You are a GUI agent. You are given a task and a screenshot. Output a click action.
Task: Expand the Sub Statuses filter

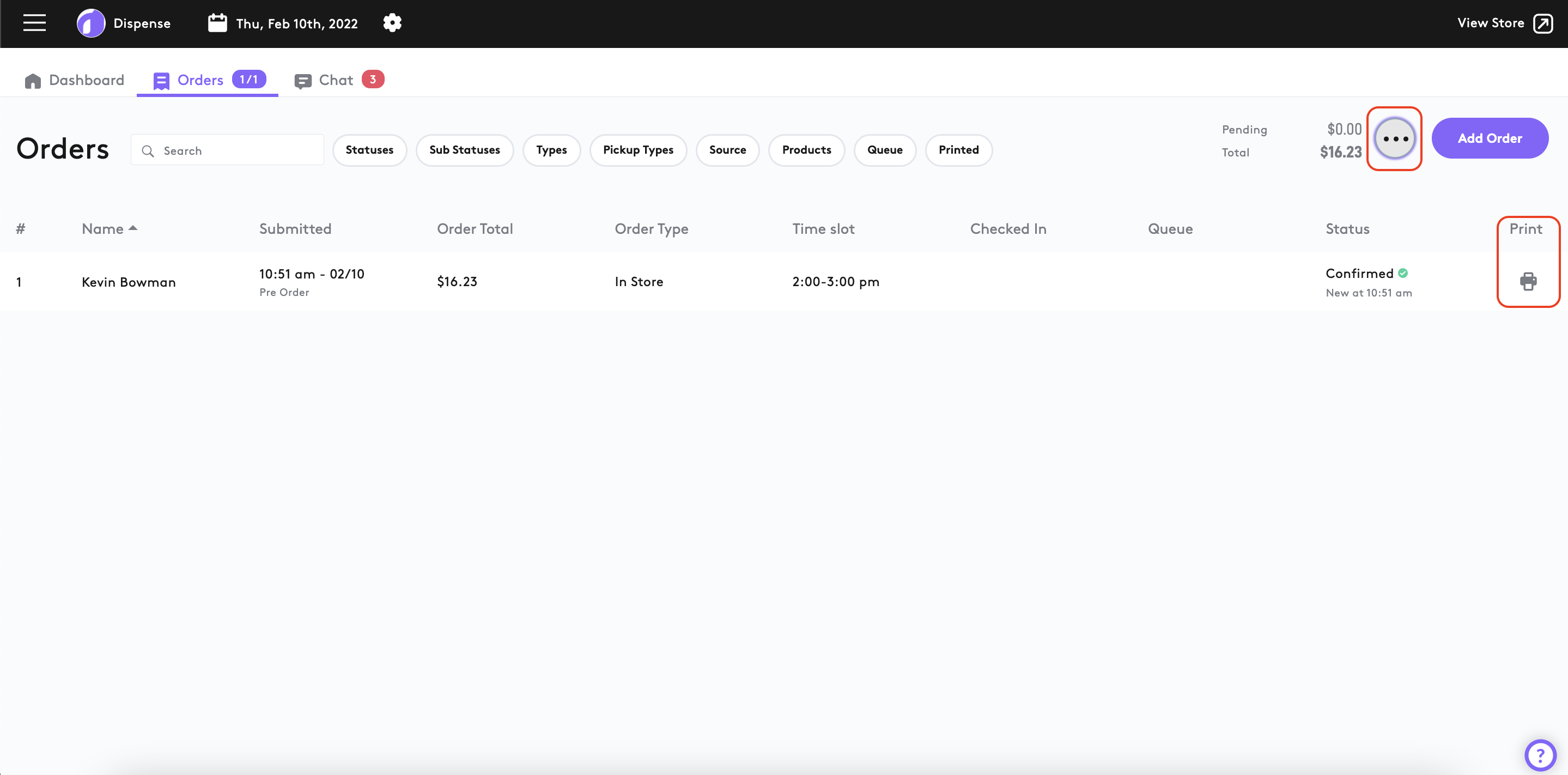[x=464, y=150]
